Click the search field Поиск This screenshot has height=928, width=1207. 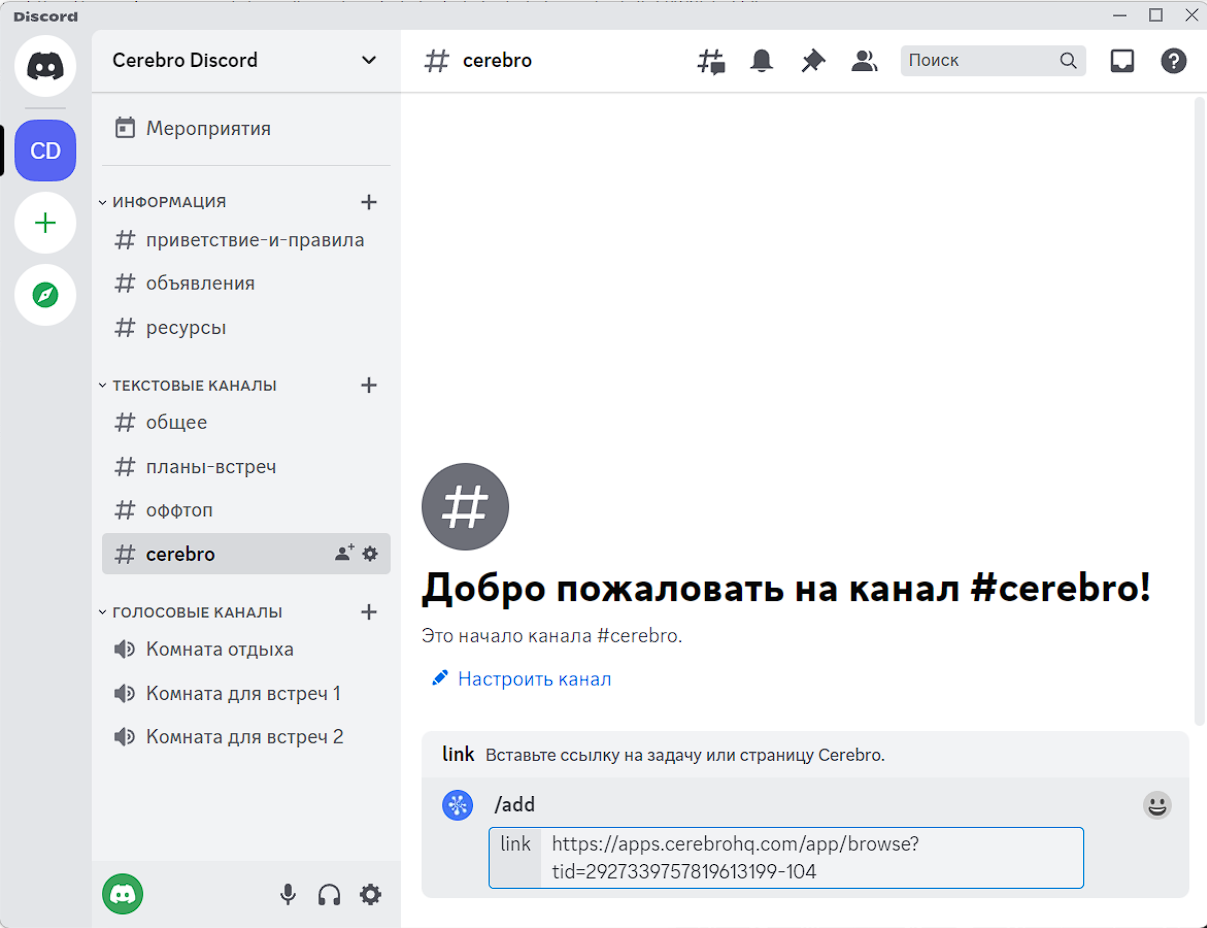pyautogui.click(x=993, y=61)
